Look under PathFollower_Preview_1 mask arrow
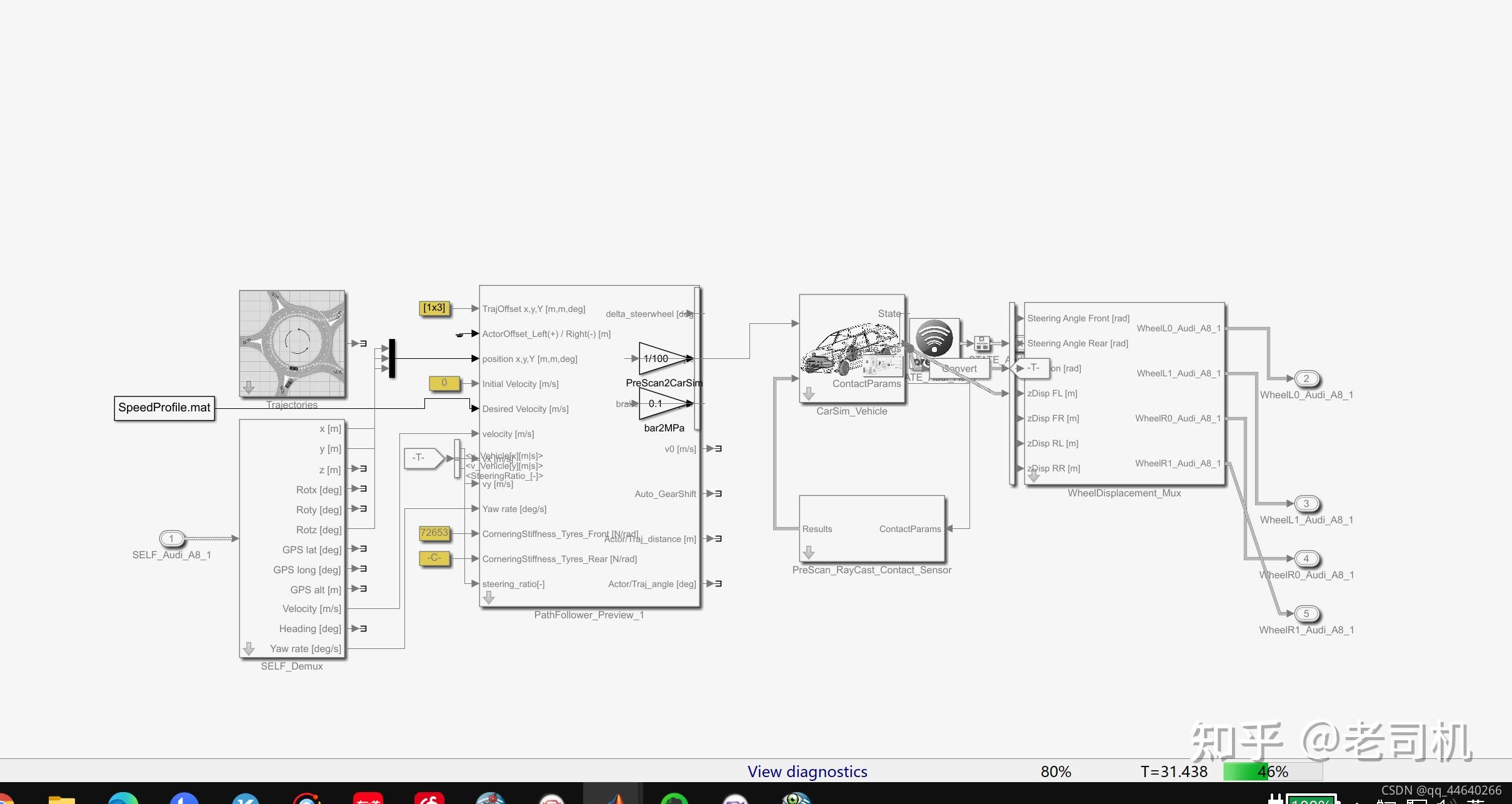This screenshot has width=1512, height=804. [489, 598]
